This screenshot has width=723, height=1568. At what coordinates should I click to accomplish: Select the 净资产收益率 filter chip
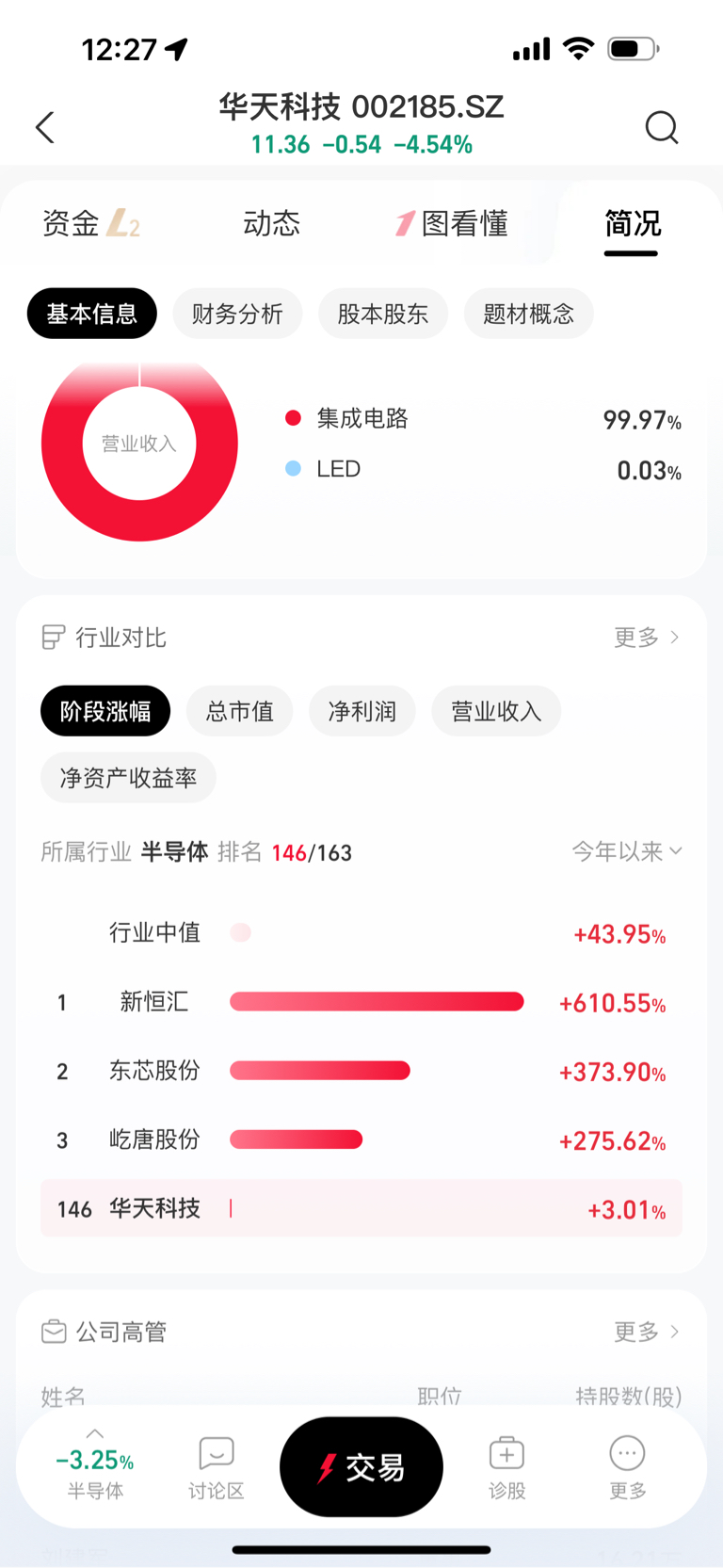point(128,778)
